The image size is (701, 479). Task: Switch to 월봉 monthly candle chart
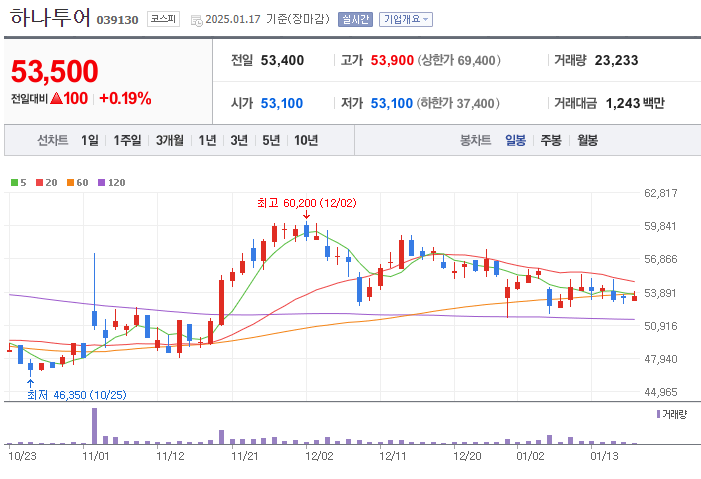click(x=587, y=140)
